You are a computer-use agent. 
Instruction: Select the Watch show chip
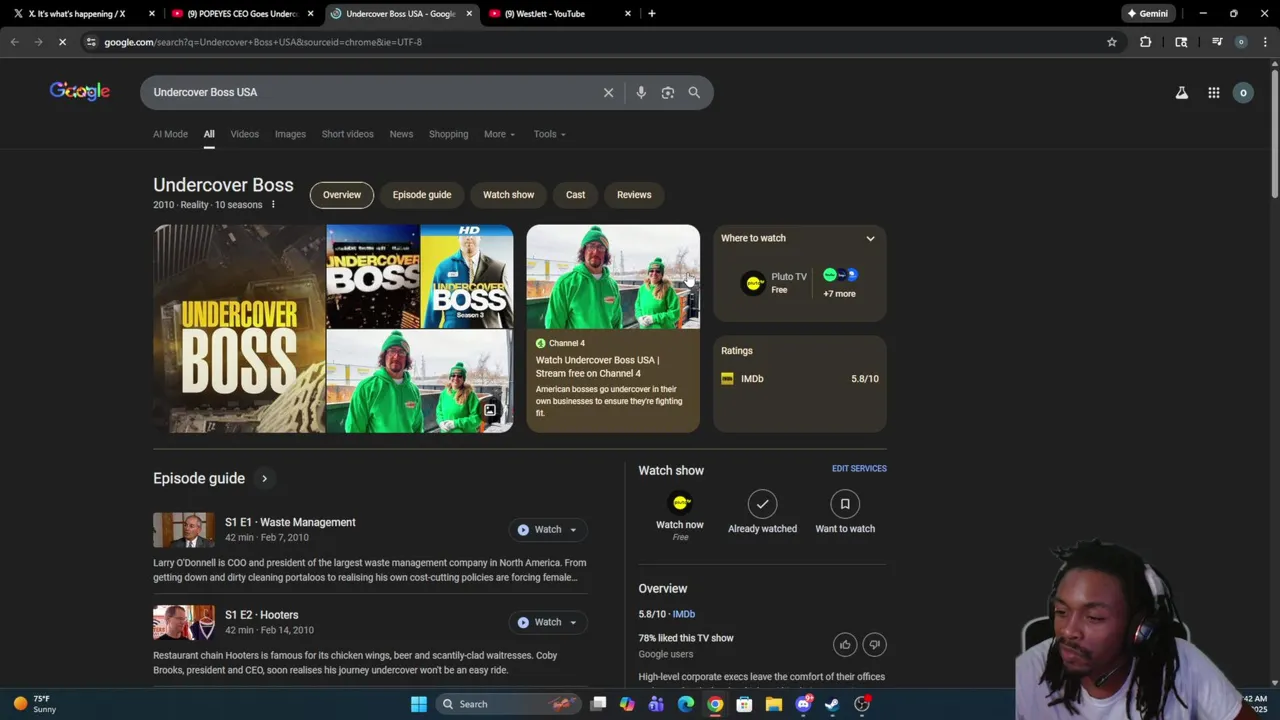tap(509, 195)
